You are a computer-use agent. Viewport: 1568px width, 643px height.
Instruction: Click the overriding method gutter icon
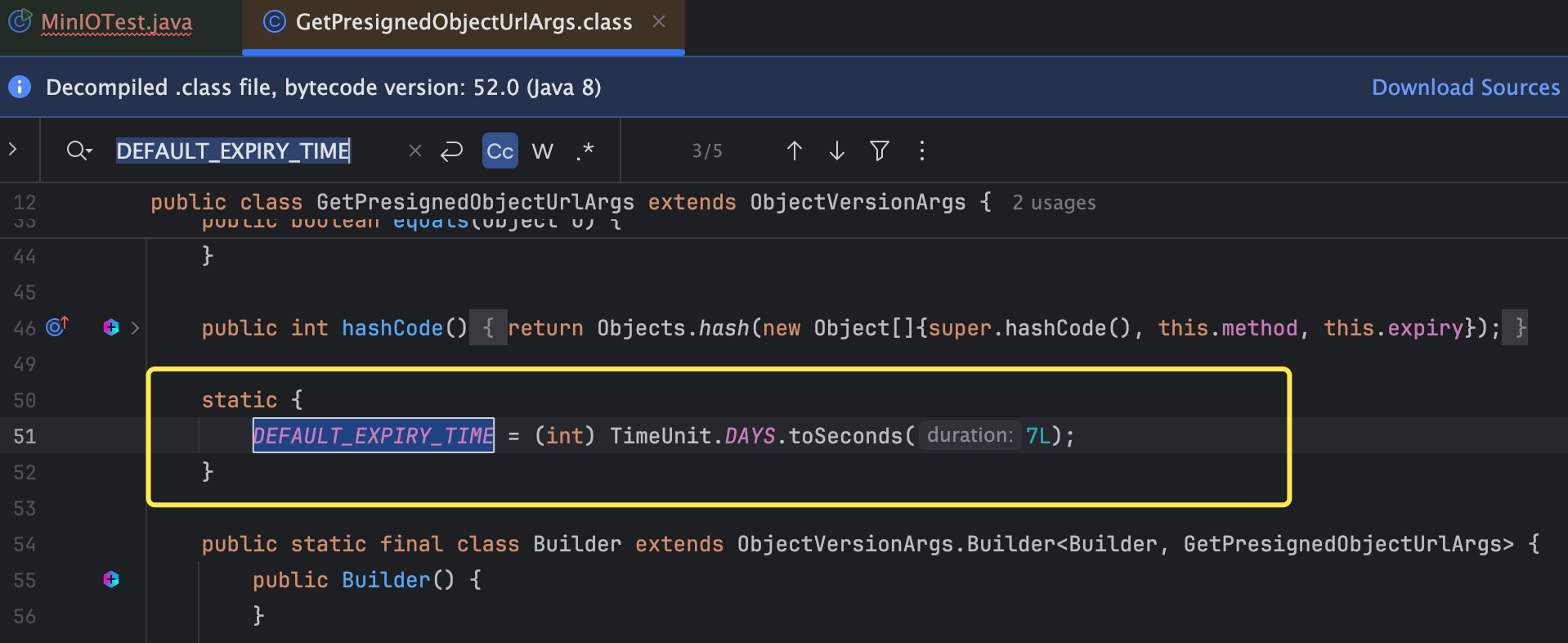click(x=57, y=327)
